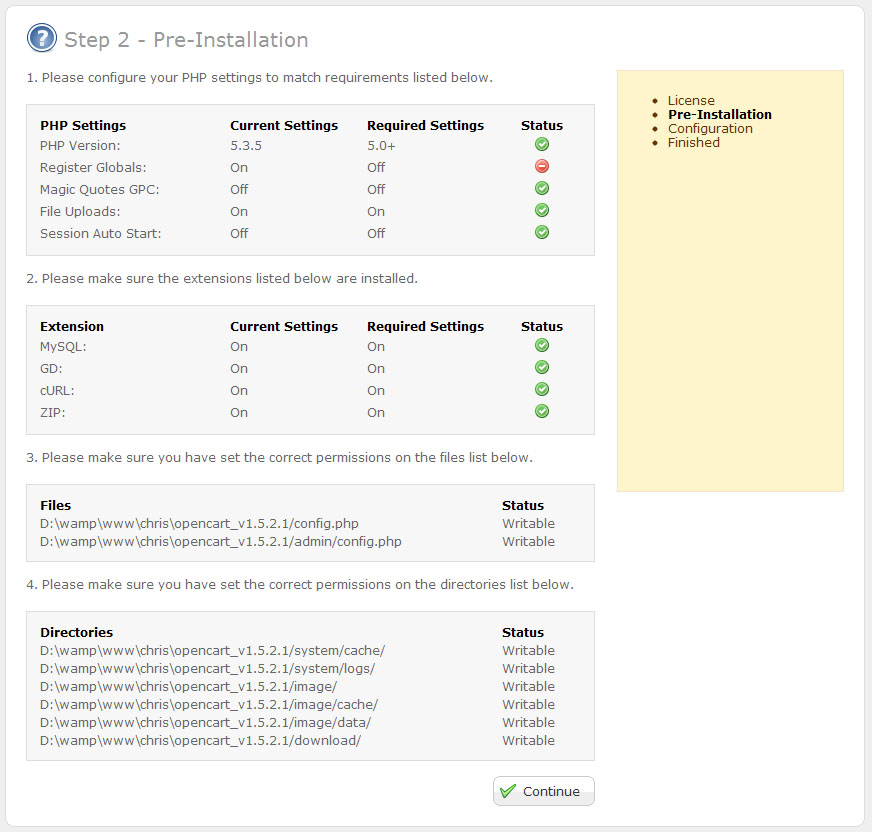Click the system/cache/ directory path
This screenshot has height=832, width=872.
[212, 650]
